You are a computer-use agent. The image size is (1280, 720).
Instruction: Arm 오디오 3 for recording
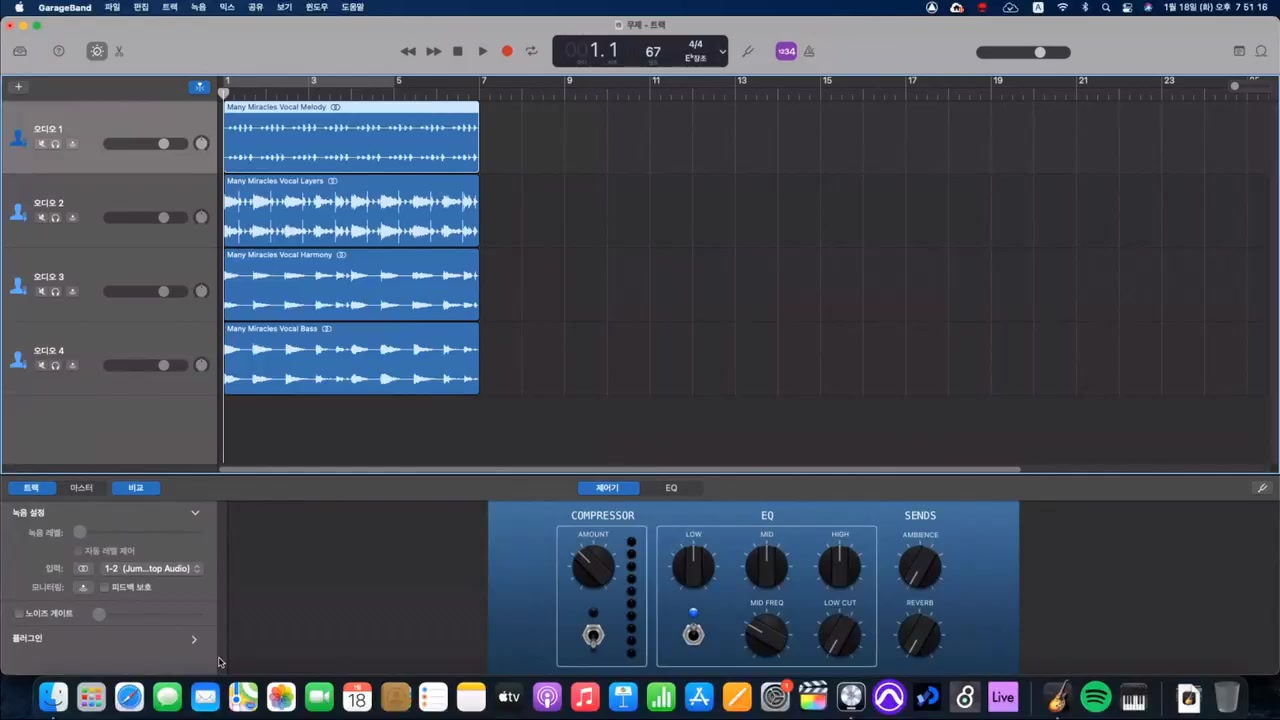point(72,290)
